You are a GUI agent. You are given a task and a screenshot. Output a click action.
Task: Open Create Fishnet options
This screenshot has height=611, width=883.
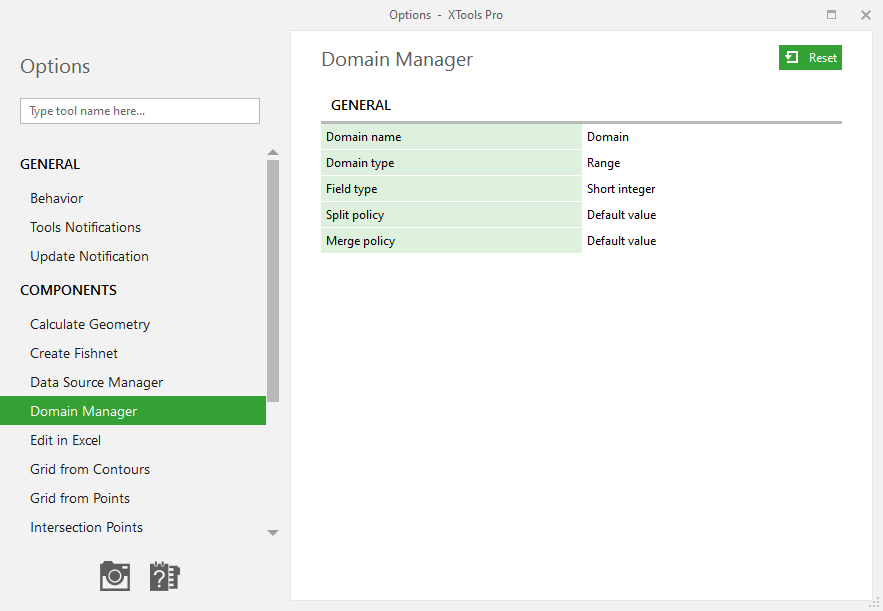[74, 353]
